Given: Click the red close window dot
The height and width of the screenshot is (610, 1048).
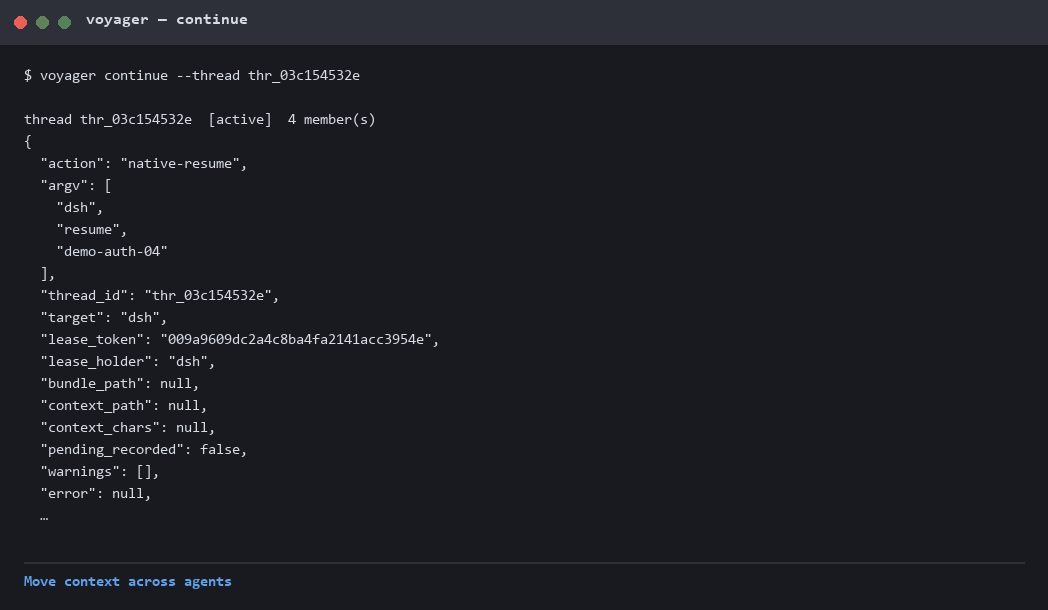Looking at the screenshot, I should pyautogui.click(x=21, y=23).
